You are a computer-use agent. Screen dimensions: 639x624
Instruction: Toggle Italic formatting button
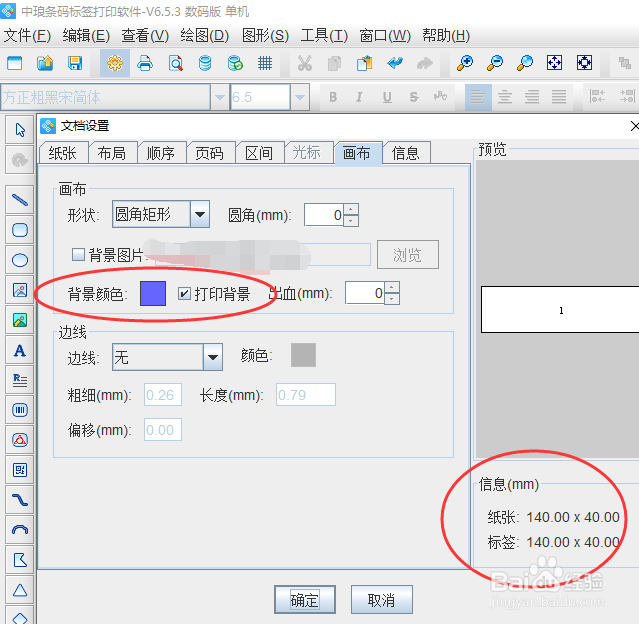(359, 97)
